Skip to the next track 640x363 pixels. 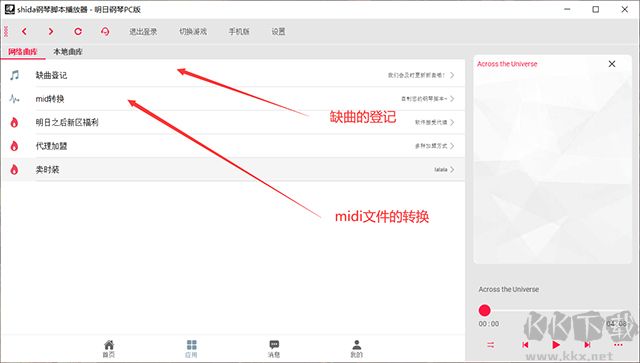click(587, 345)
